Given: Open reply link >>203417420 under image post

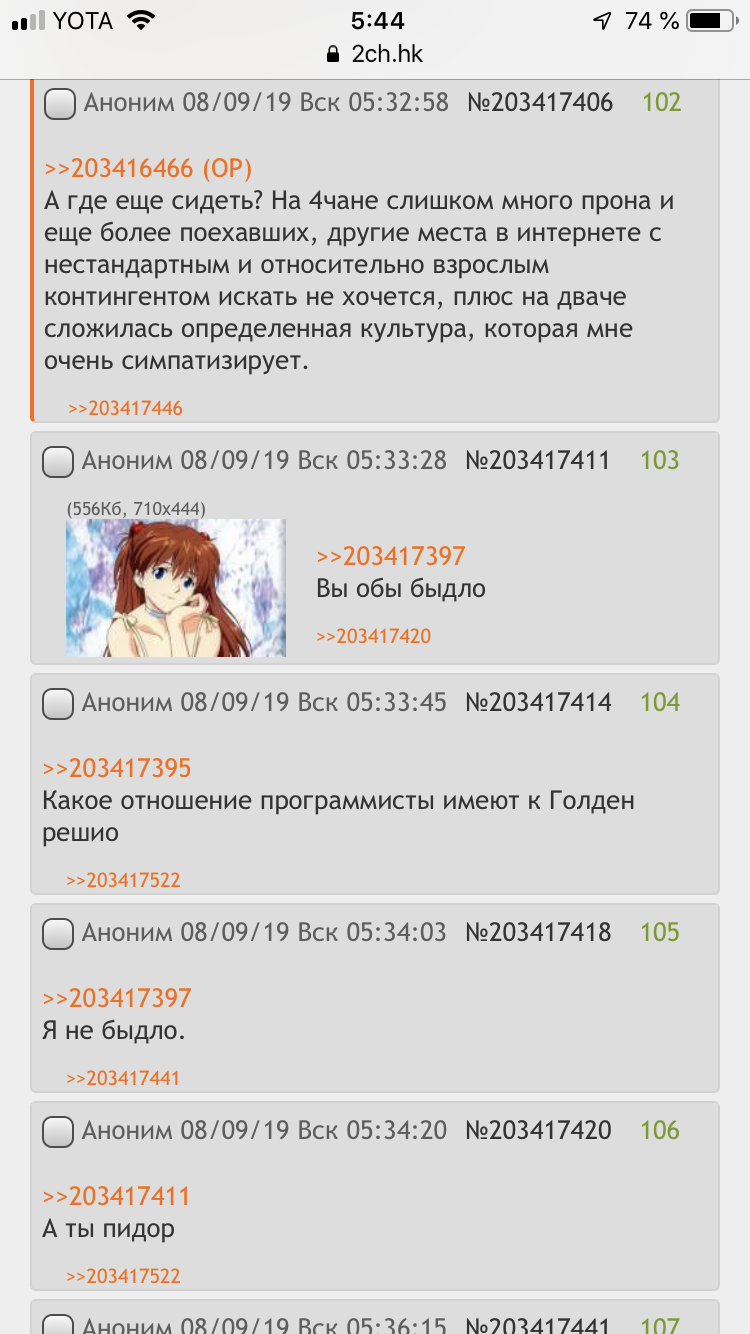Looking at the screenshot, I should (x=374, y=636).
